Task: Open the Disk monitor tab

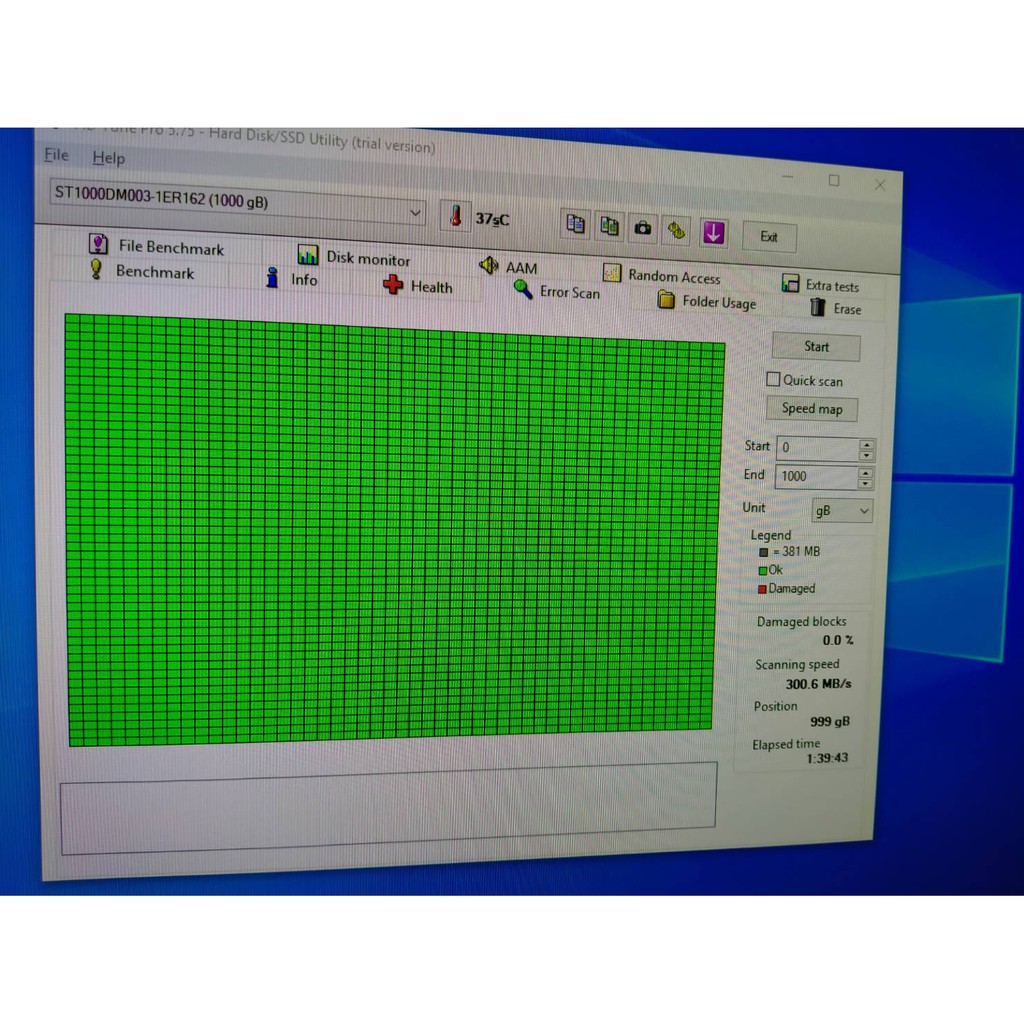Action: click(354, 257)
